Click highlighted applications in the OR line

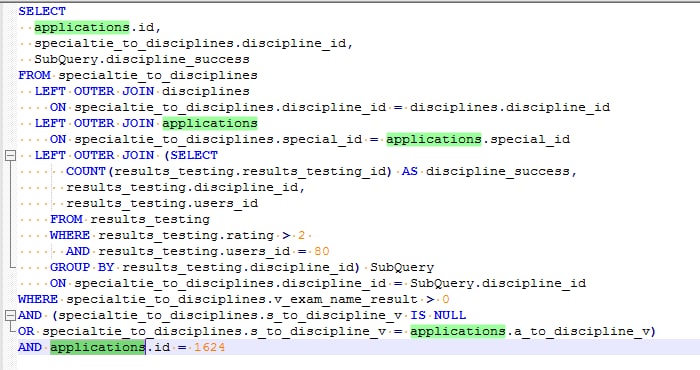click(x=458, y=331)
